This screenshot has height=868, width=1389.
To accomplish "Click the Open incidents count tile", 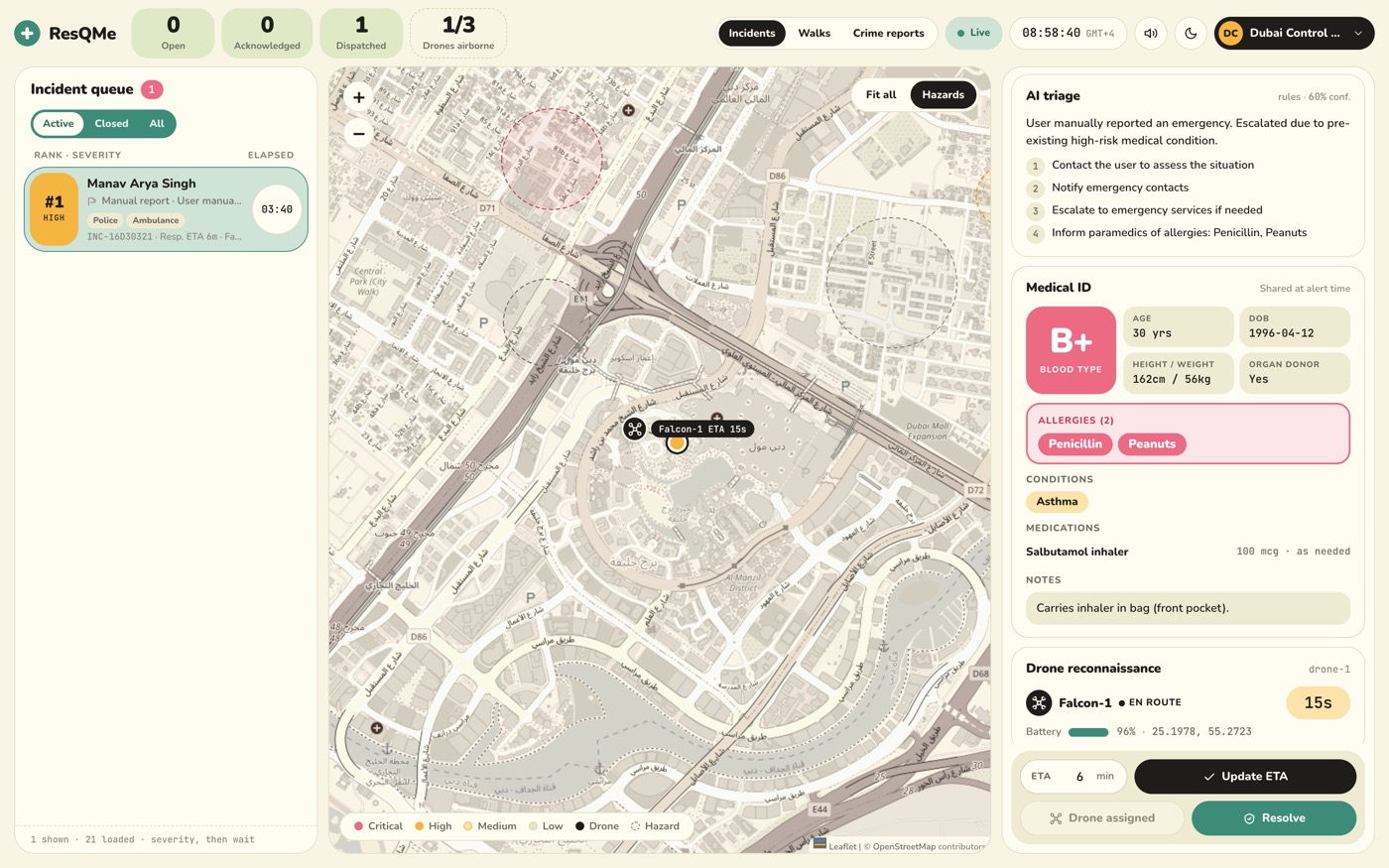I will [x=174, y=33].
